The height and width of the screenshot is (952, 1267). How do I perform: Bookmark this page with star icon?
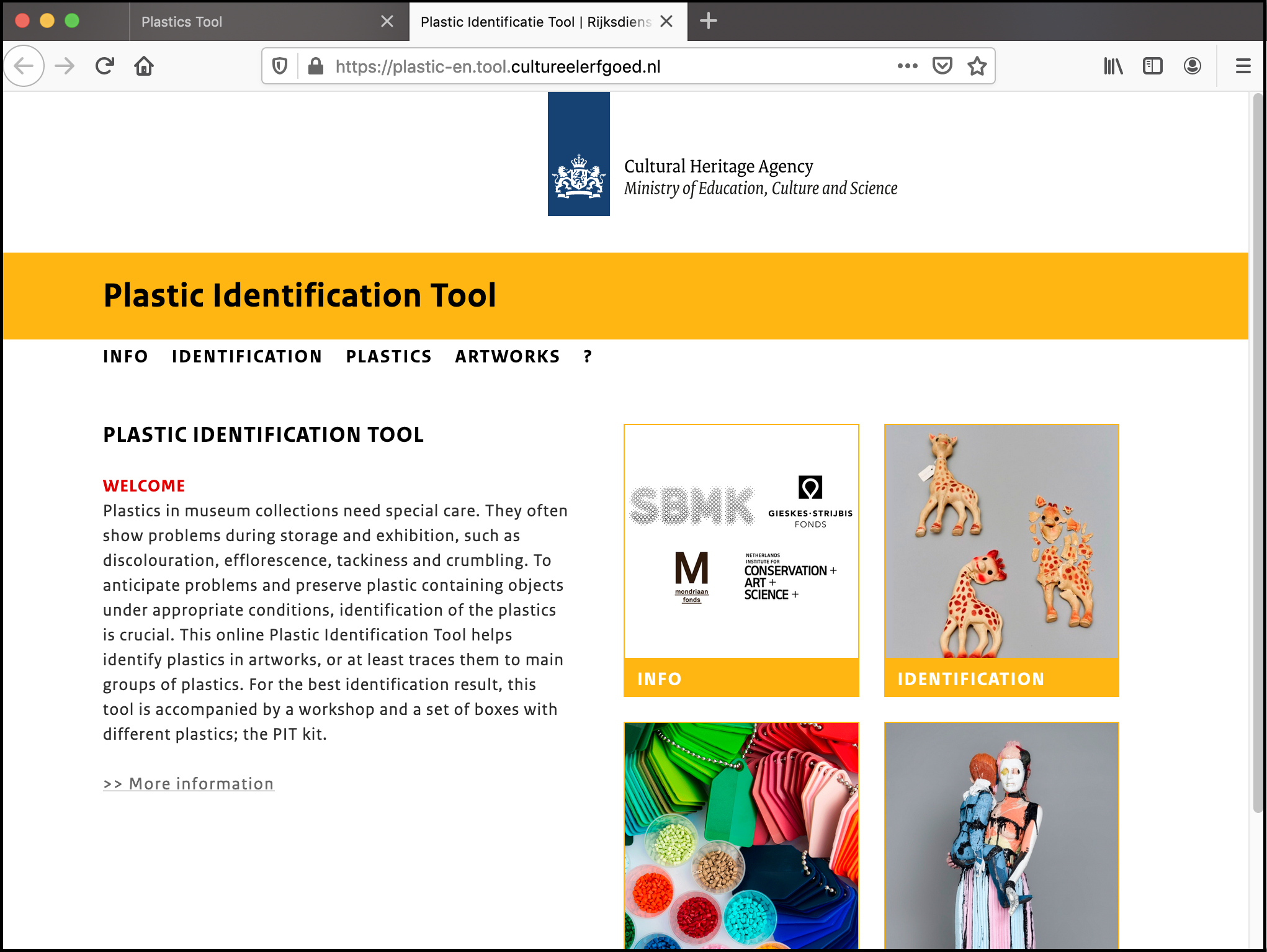977,66
